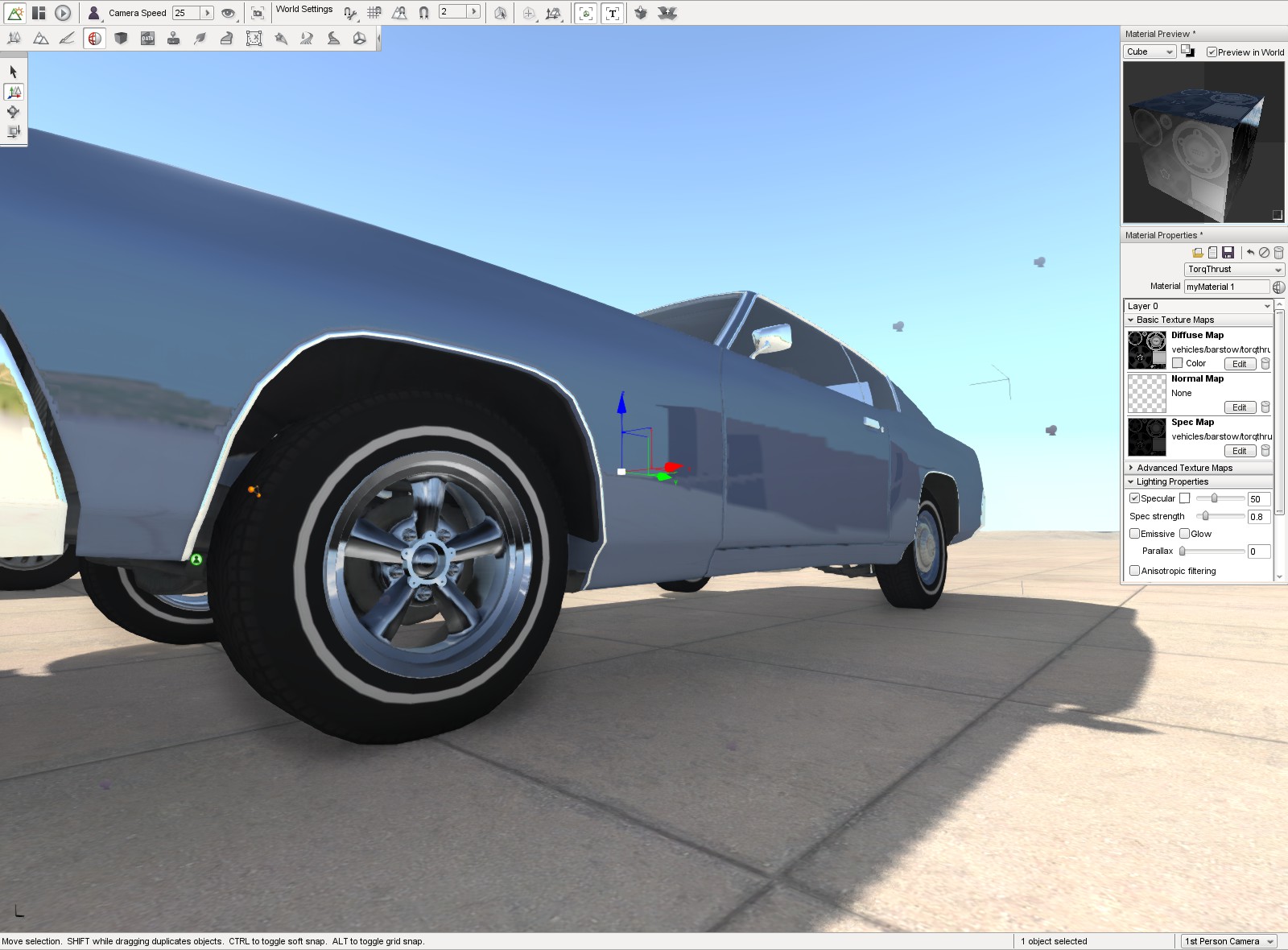This screenshot has height=950, width=1288.
Task: Open the Datablock Editor DATA icon
Action: [147, 38]
